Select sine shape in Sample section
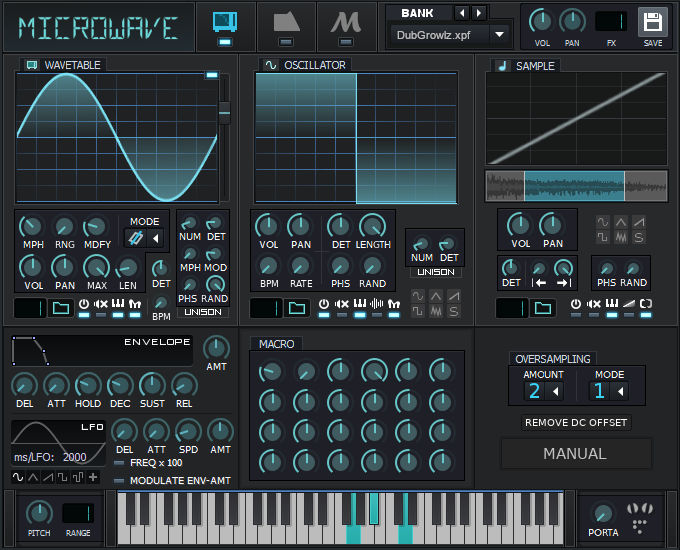This screenshot has width=680, height=550. pyautogui.click(x=603, y=223)
